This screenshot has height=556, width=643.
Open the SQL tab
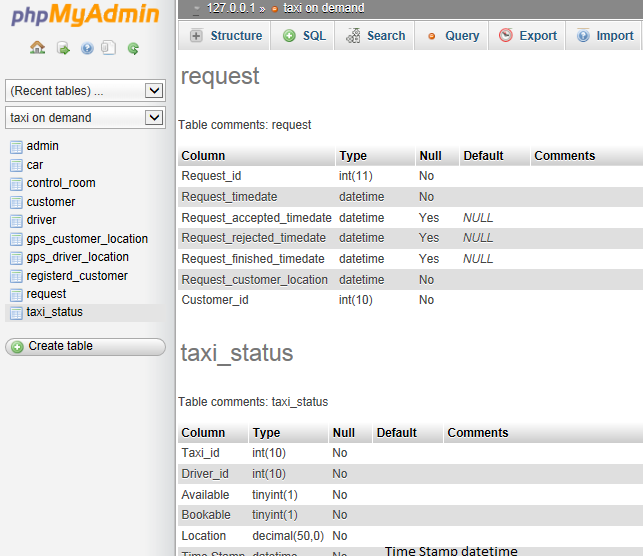pos(304,36)
